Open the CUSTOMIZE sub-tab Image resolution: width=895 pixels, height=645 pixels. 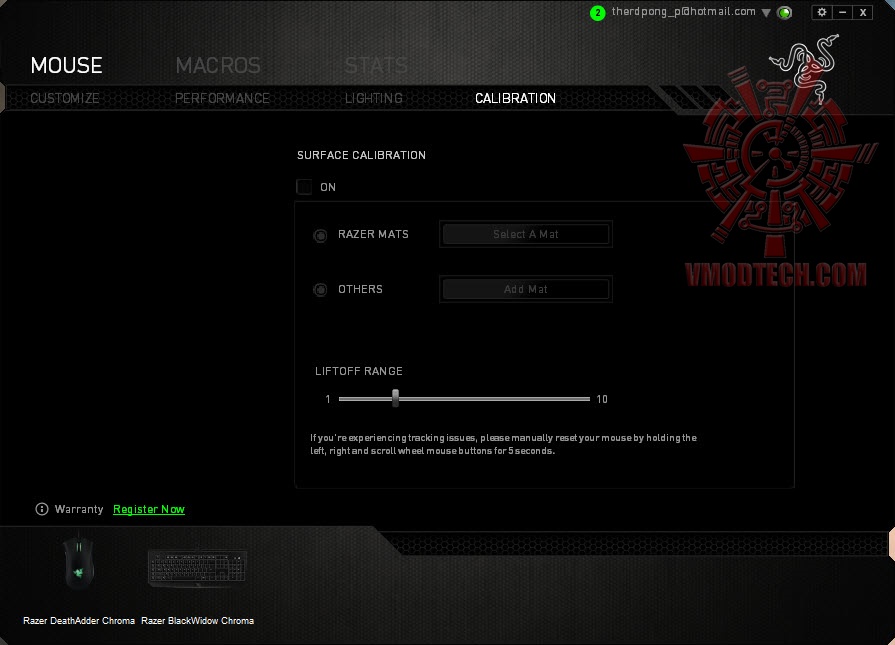pyautogui.click(x=65, y=98)
